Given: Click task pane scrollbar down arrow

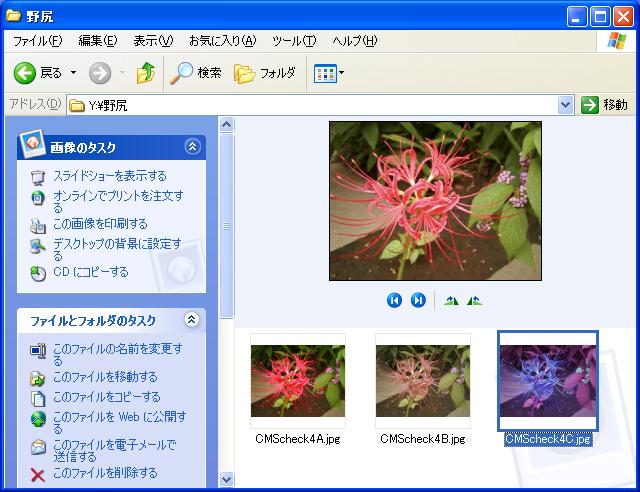Looking at the screenshot, I should tap(227, 479).
